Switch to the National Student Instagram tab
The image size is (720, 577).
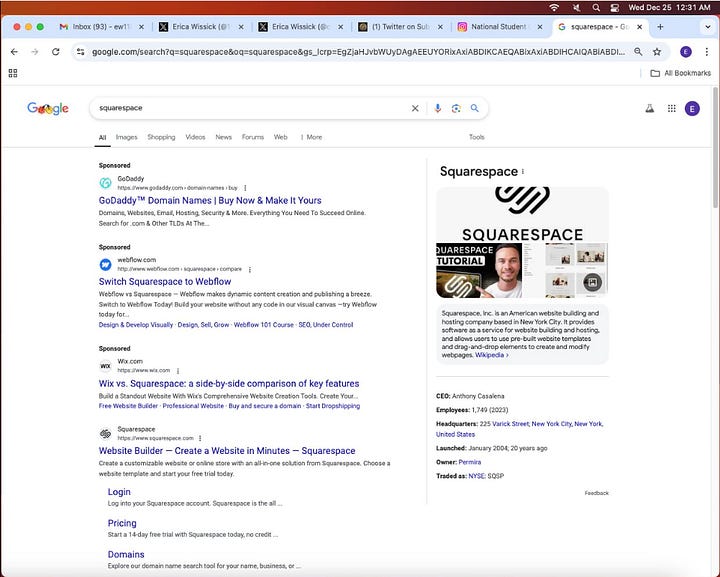point(498,27)
